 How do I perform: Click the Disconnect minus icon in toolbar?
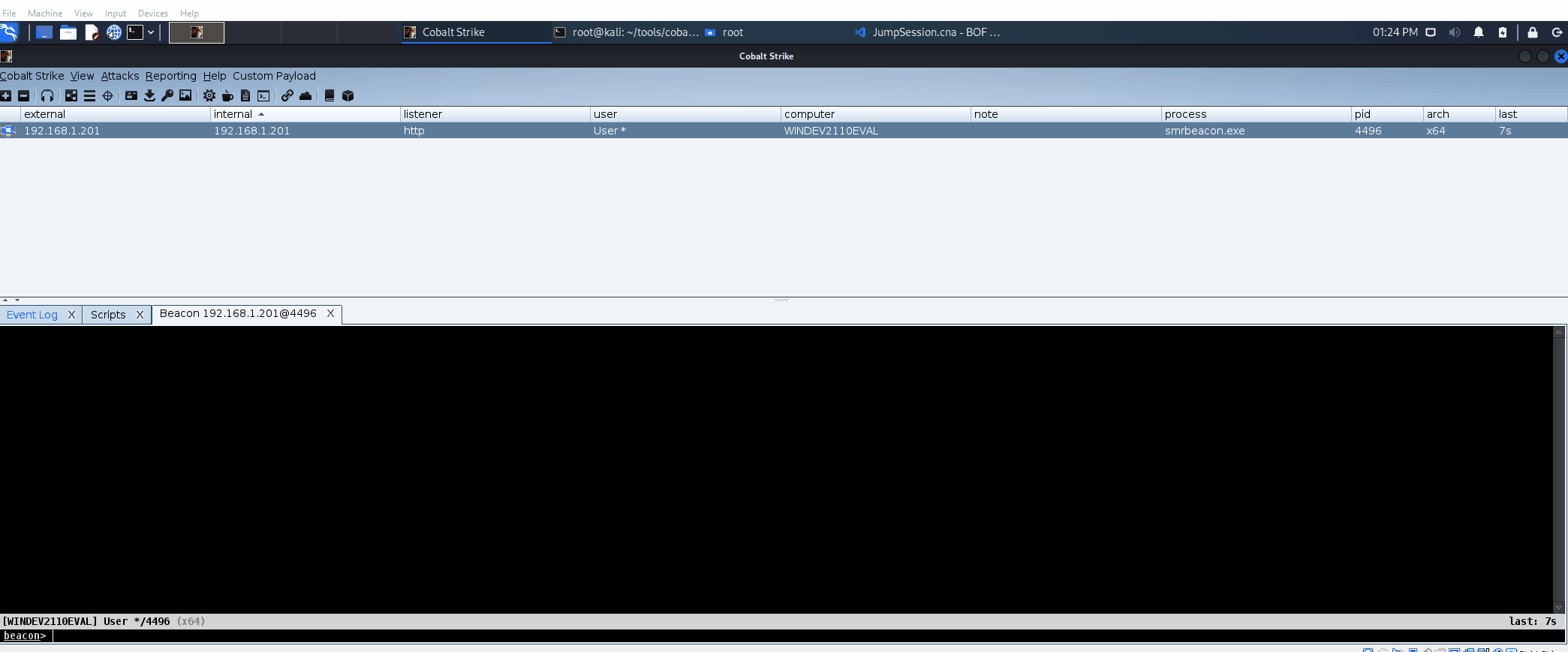[x=23, y=95]
